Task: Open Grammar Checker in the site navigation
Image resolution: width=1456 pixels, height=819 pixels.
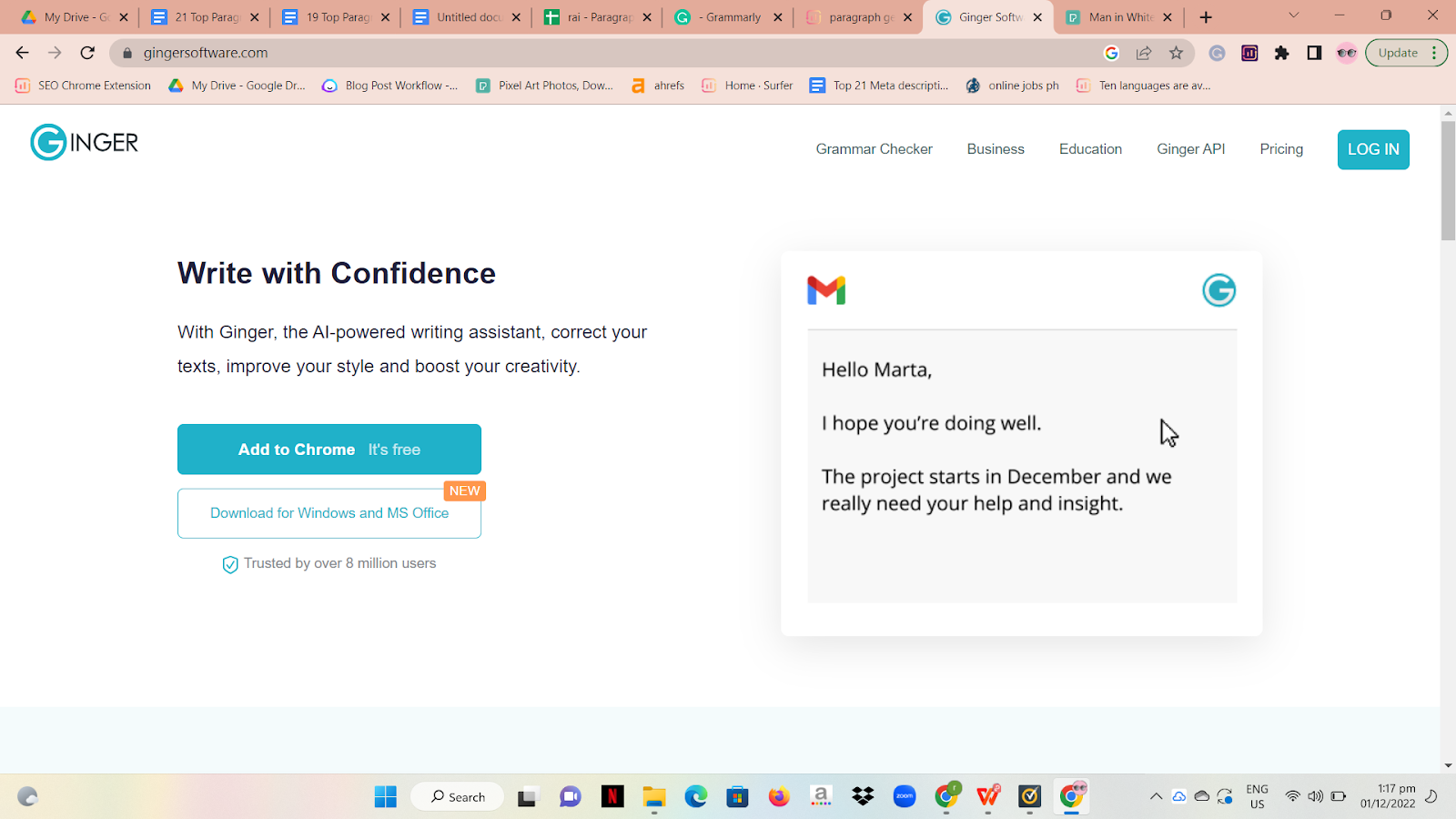Action: 874,149
